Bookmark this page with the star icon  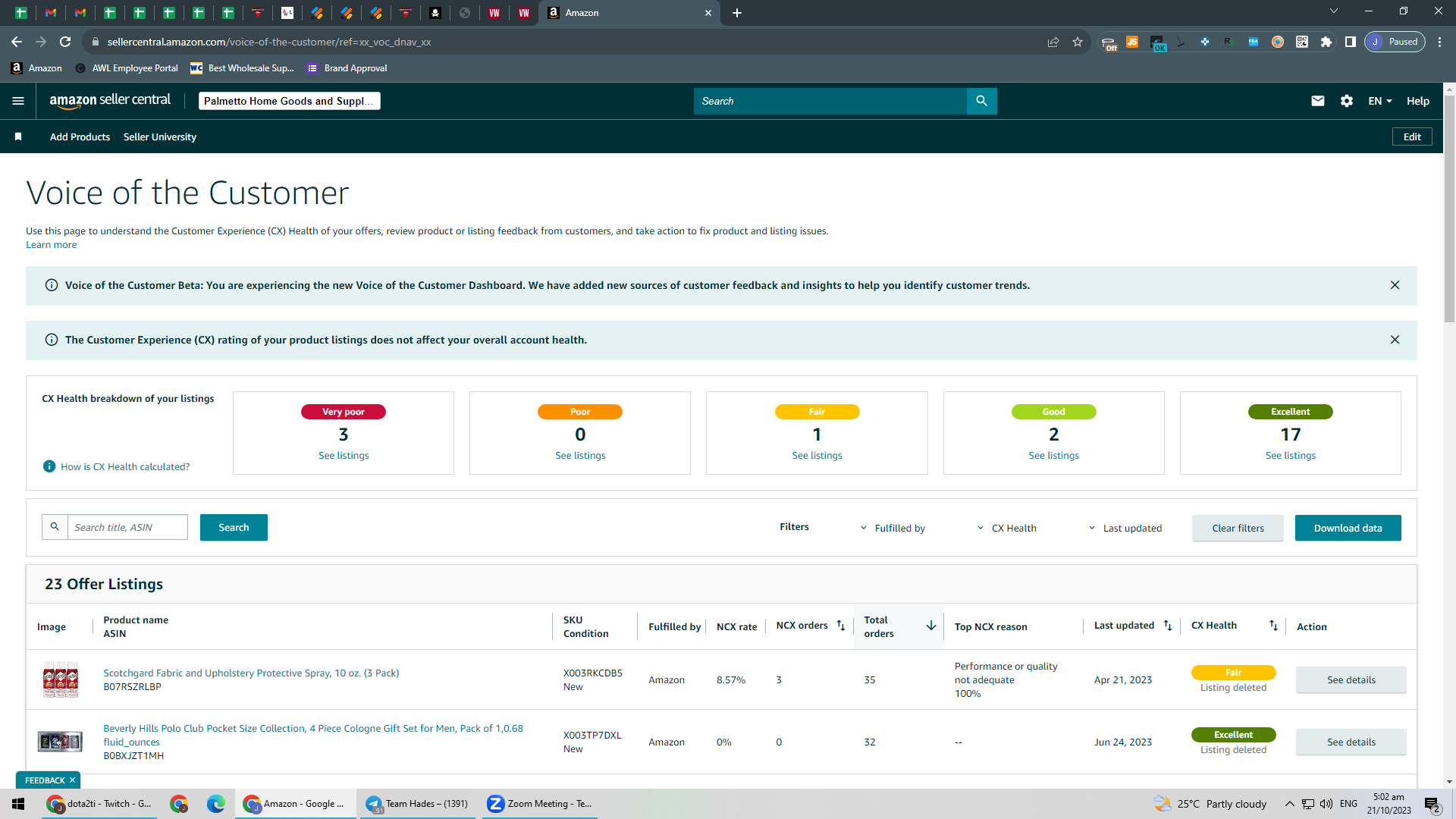pyautogui.click(x=1078, y=42)
